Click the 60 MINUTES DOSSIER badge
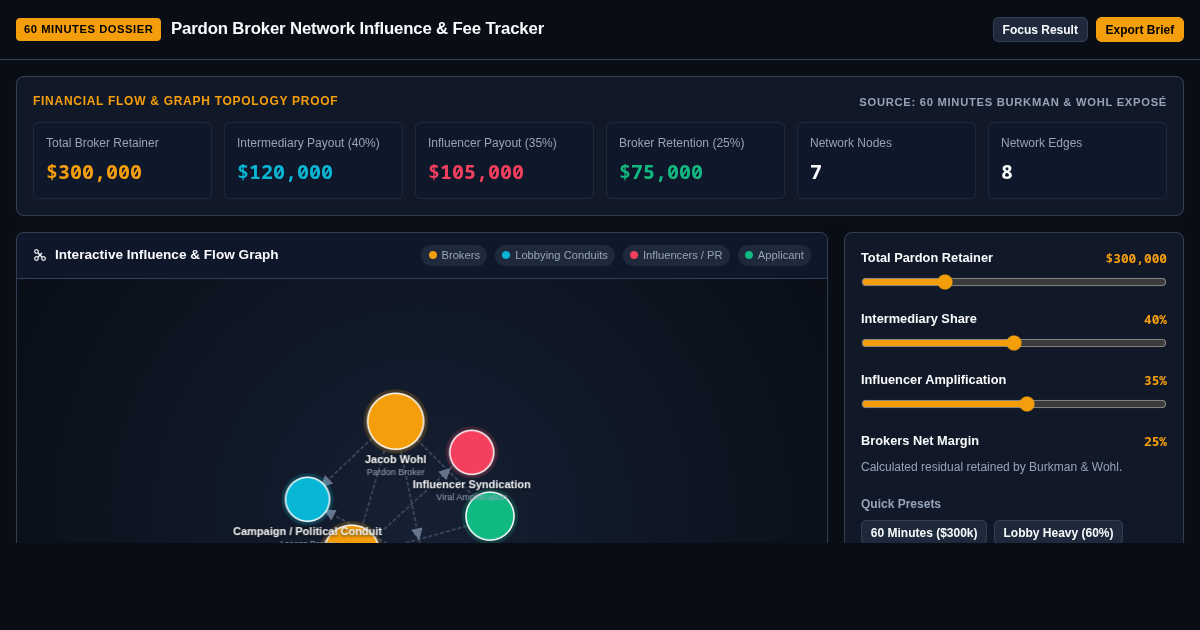The image size is (1200, 630). pyautogui.click(x=88, y=29)
